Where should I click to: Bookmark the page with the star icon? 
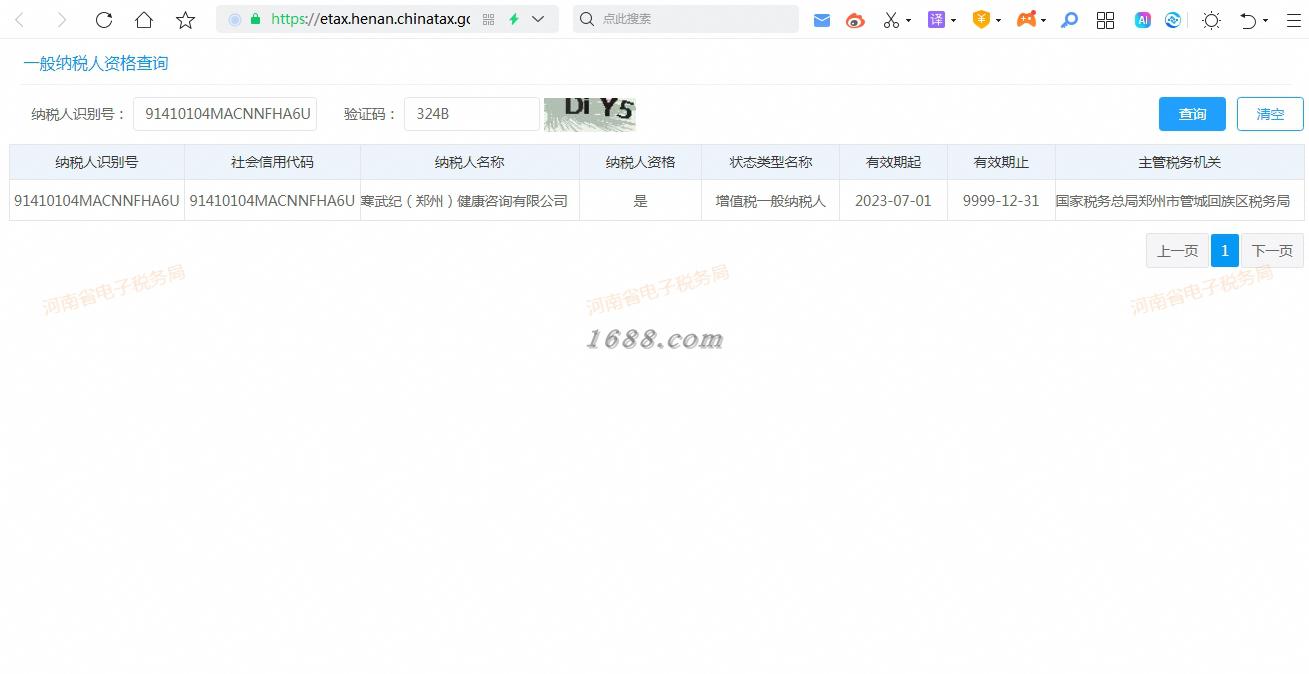185,20
